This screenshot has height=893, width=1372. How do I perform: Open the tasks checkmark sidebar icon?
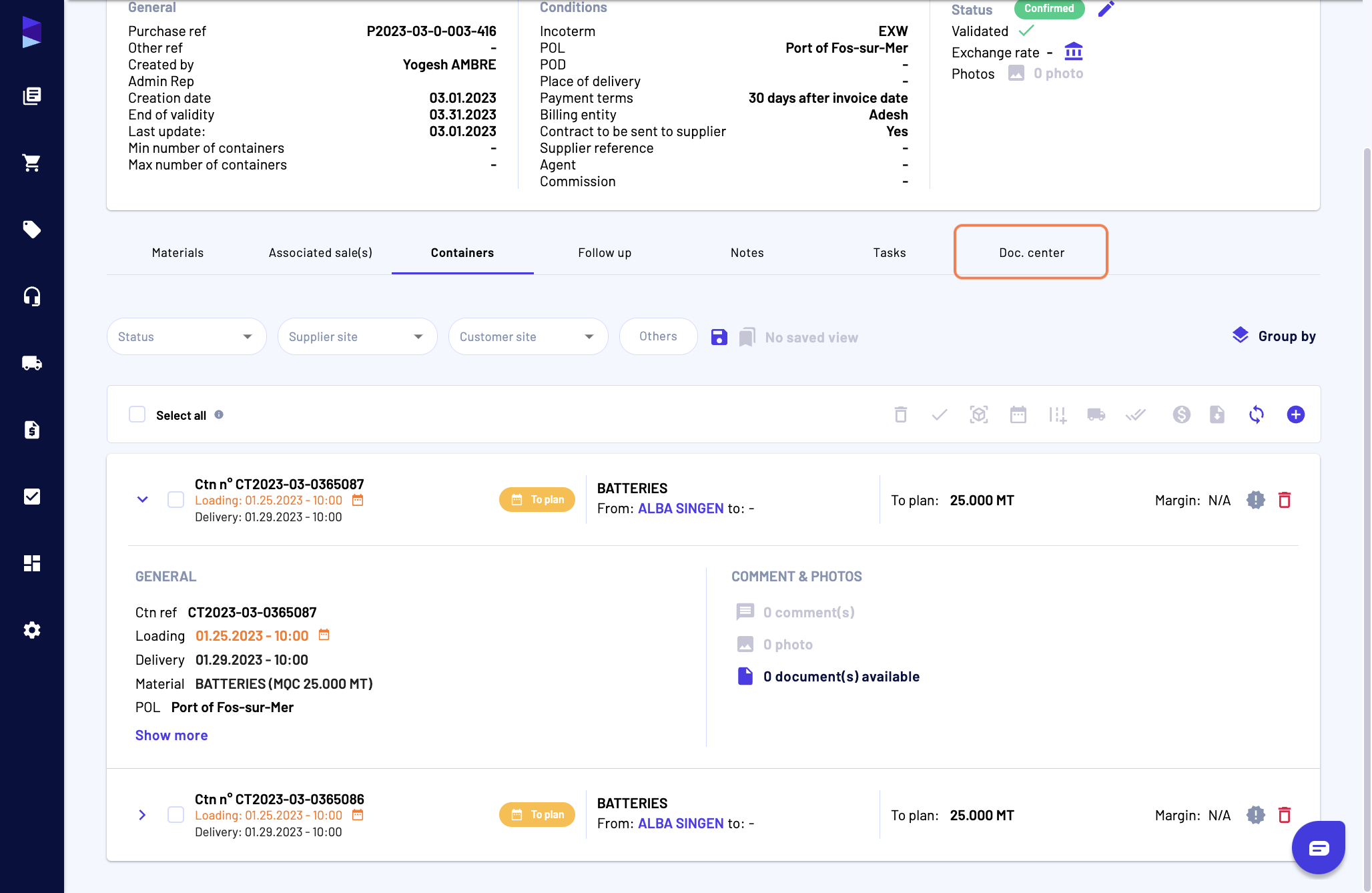pyautogui.click(x=31, y=497)
